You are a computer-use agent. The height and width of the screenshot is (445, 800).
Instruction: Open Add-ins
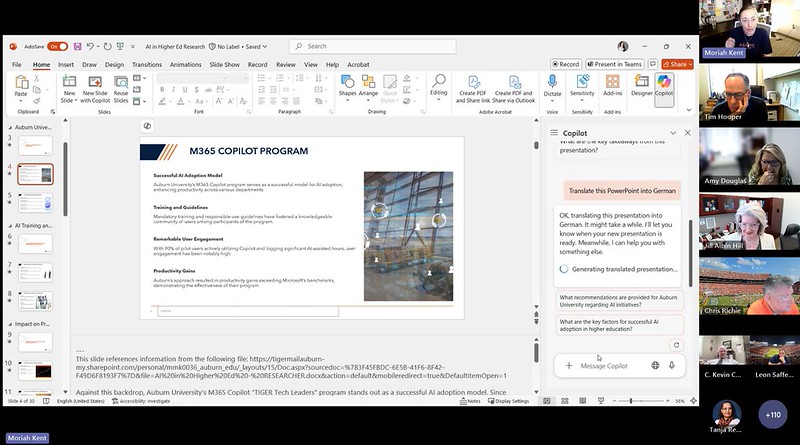[x=612, y=86]
